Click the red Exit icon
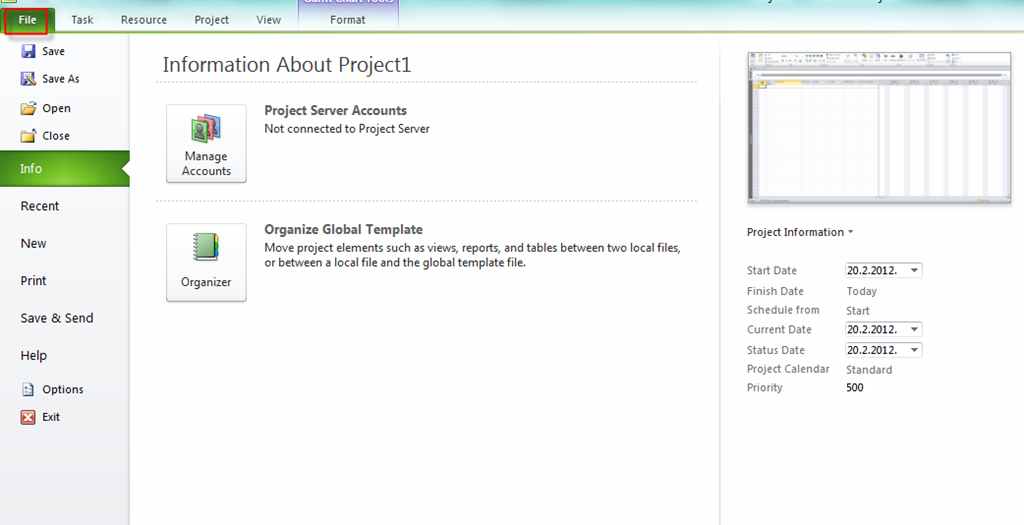1024x525 pixels. pyautogui.click(x=28, y=417)
